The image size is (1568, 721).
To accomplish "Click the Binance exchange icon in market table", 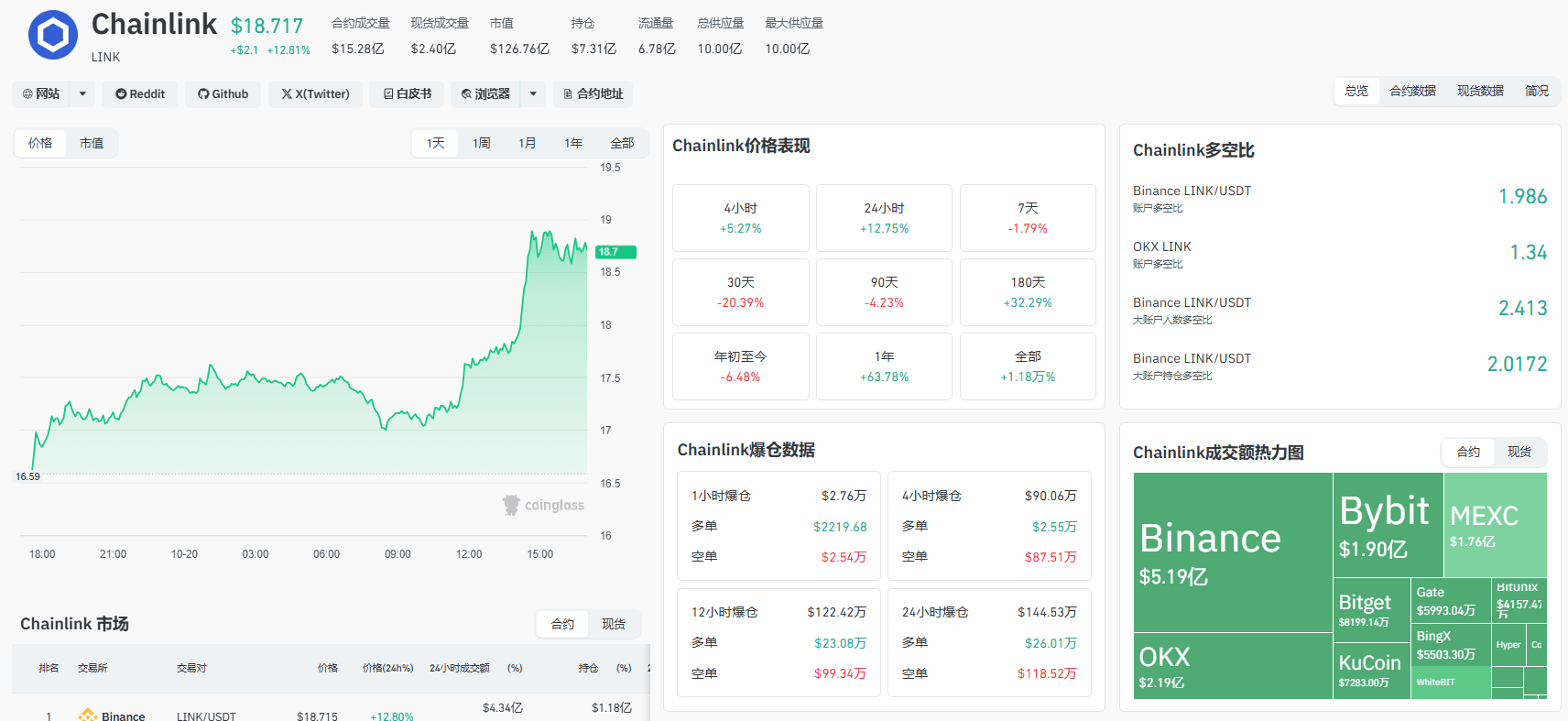I will pos(88,715).
